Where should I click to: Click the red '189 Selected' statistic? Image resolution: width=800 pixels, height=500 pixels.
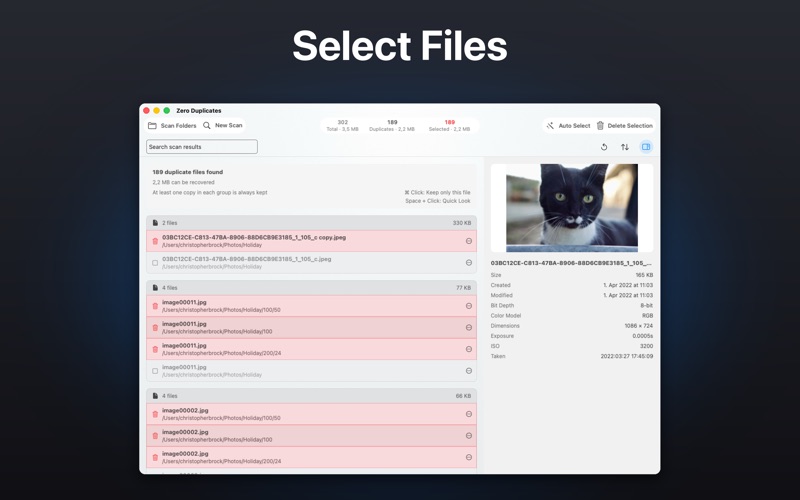pyautogui.click(x=449, y=126)
